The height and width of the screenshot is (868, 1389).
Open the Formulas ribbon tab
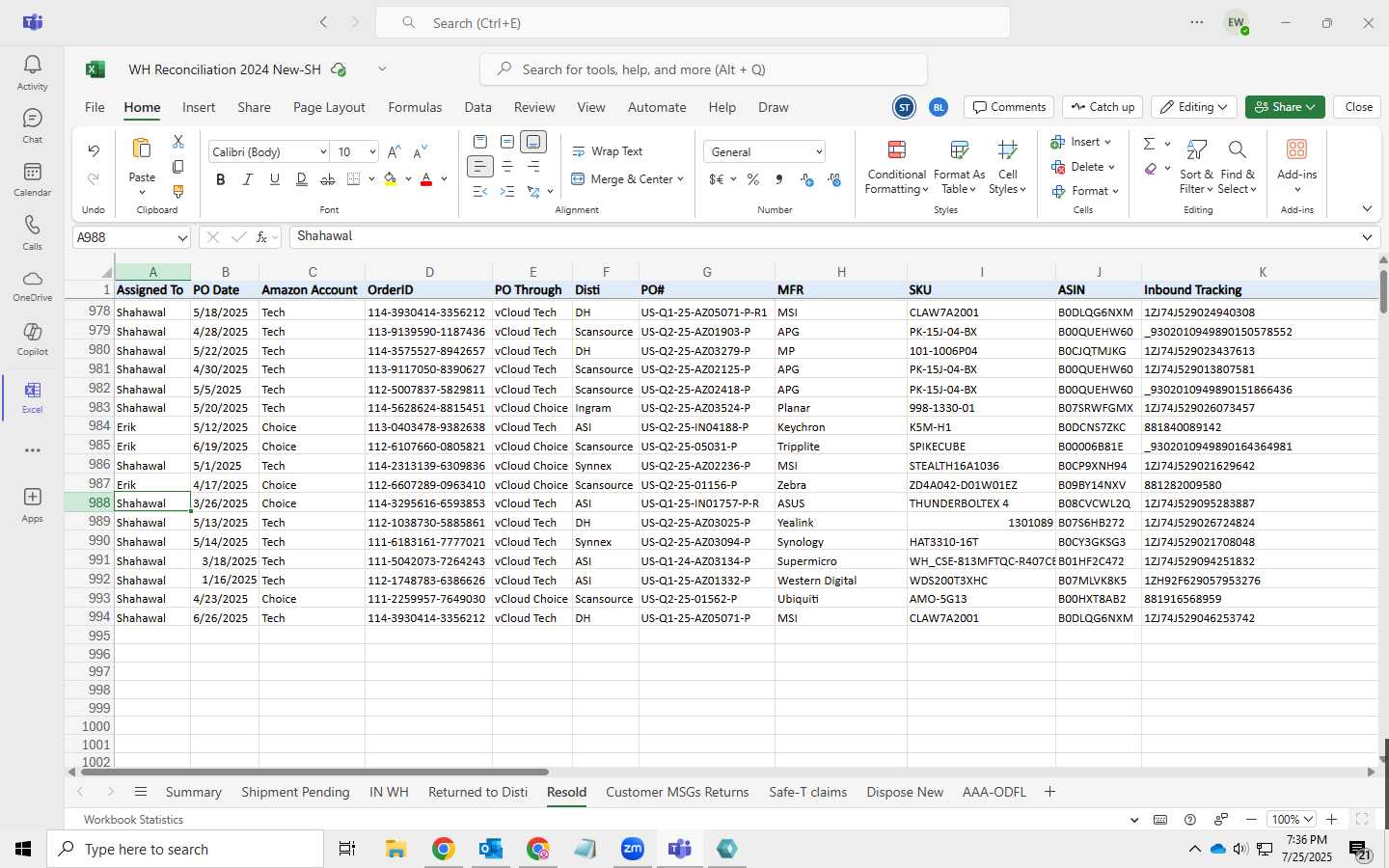415,107
